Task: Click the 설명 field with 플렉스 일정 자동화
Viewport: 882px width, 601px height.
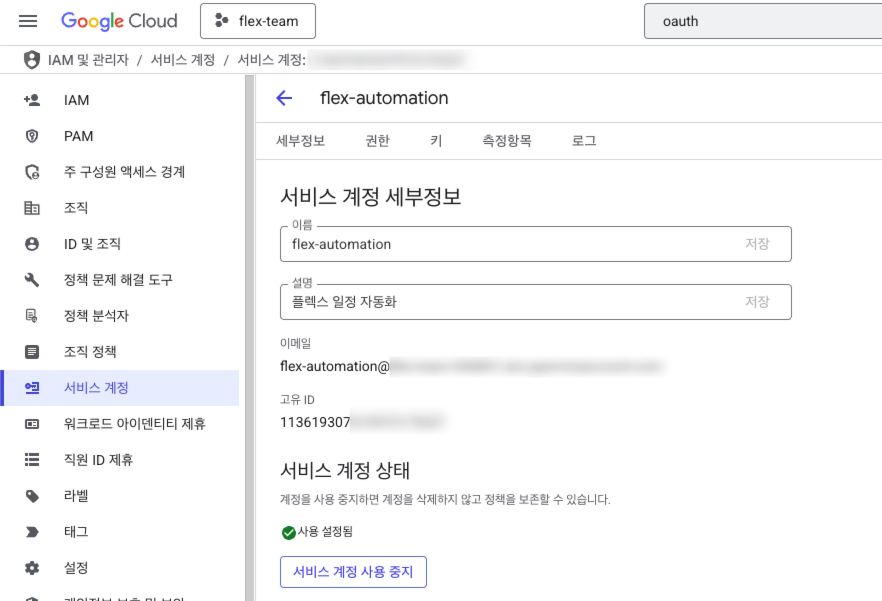Action: (536, 302)
